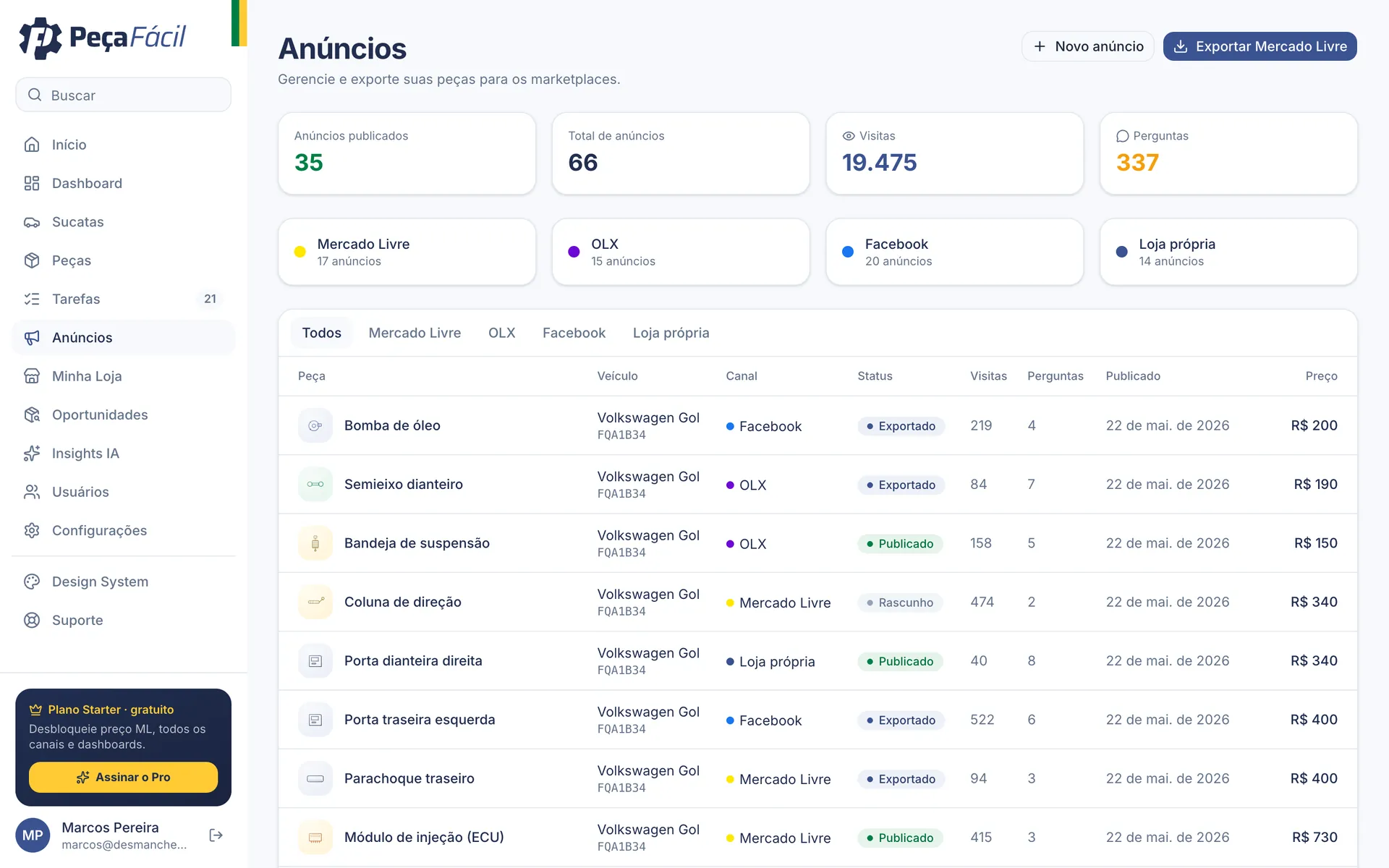Screen dimensions: 1389x868
Task: Open the Facebook channel card
Action: tap(955, 252)
